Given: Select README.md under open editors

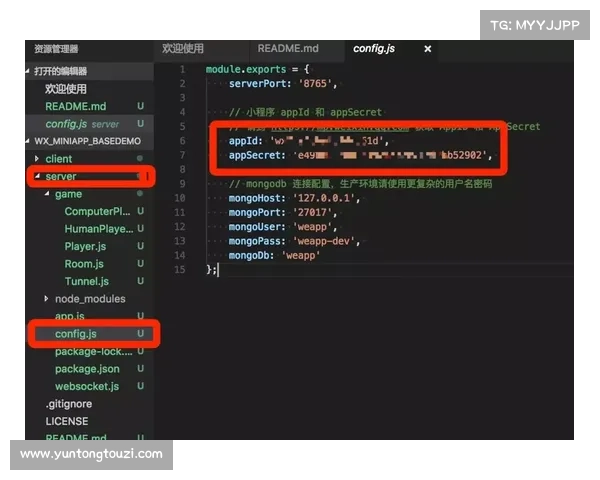Looking at the screenshot, I should point(75,106).
